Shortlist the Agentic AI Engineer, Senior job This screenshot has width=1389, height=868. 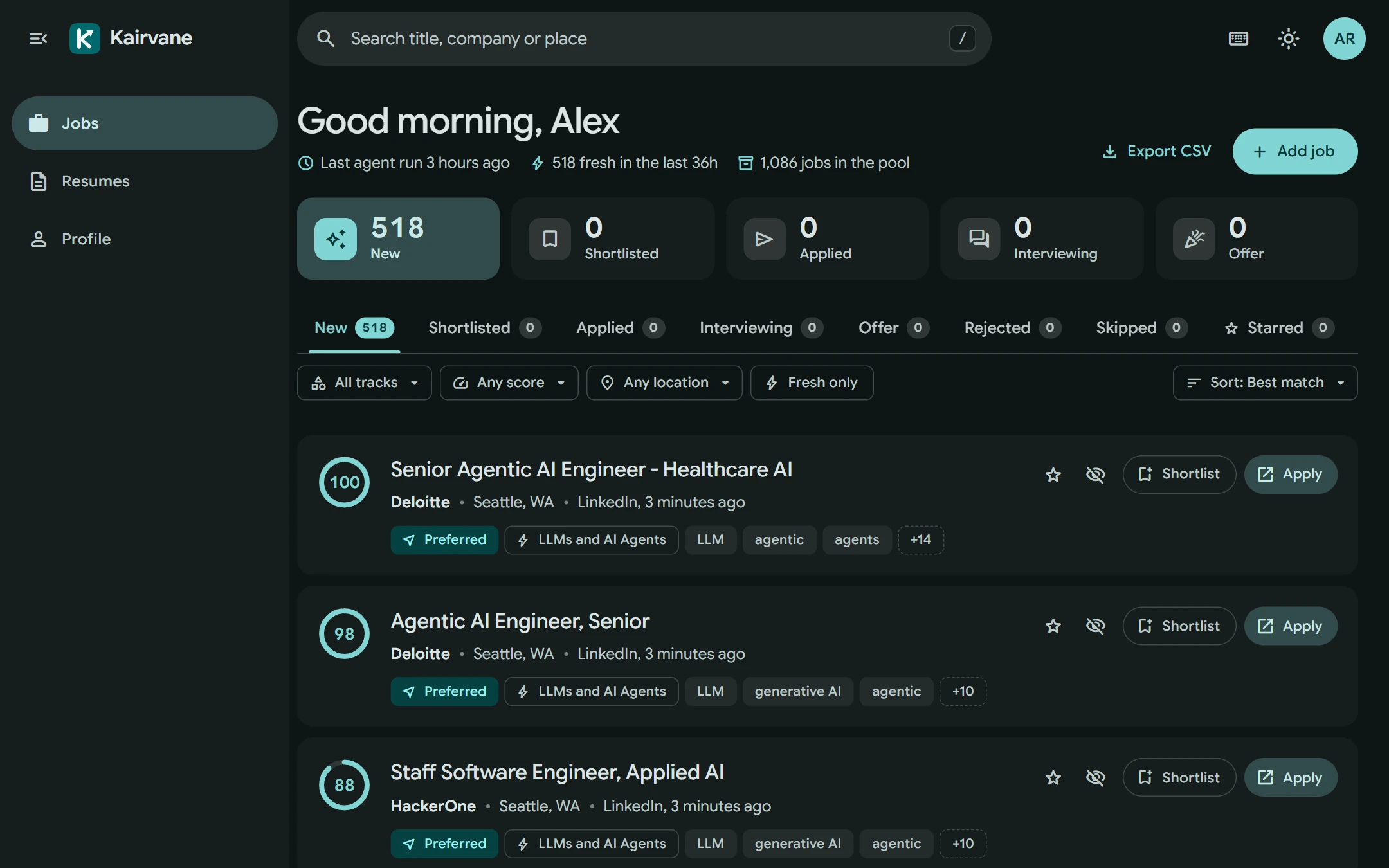(x=1179, y=626)
